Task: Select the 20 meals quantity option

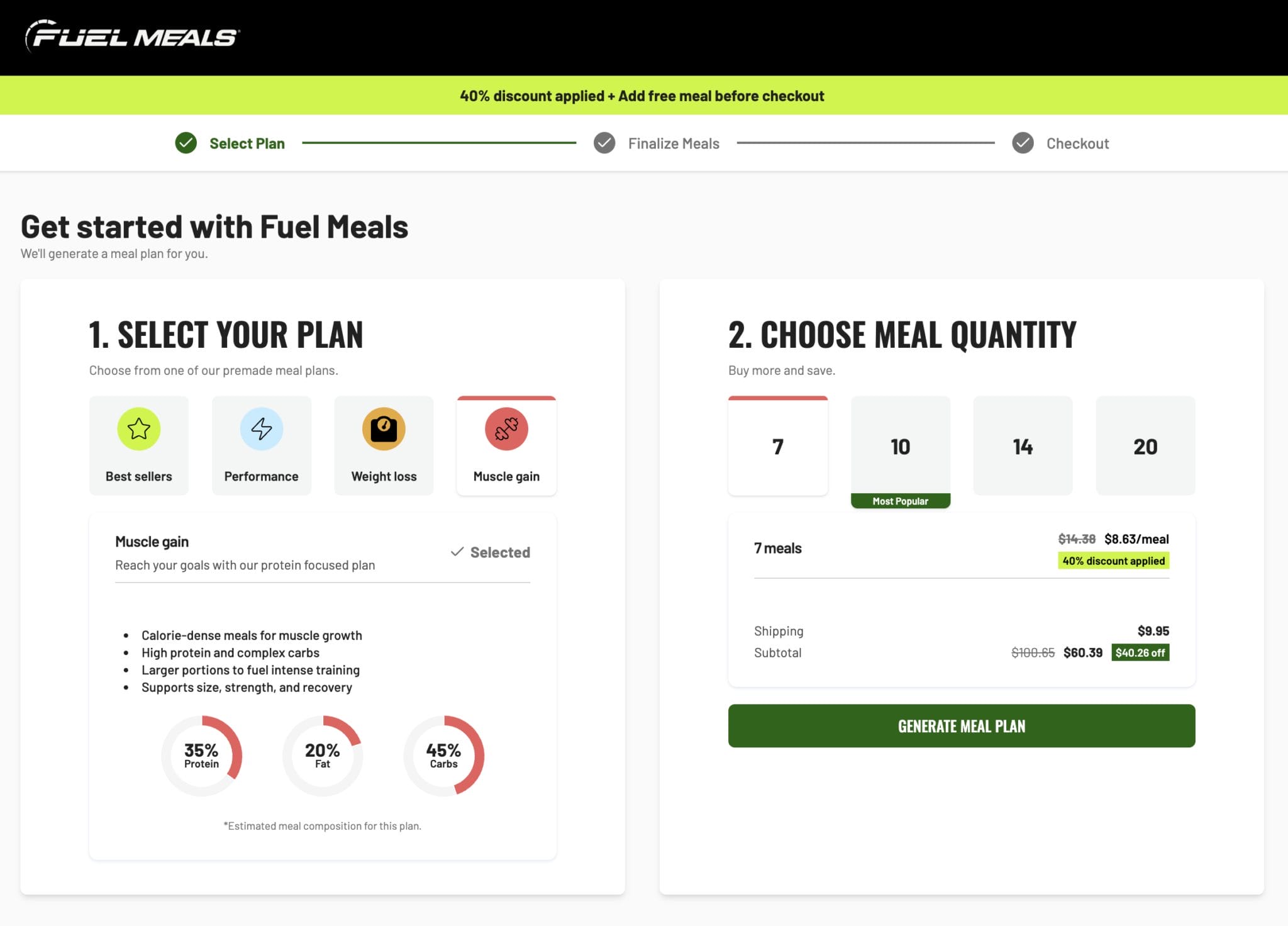Action: (x=1145, y=445)
